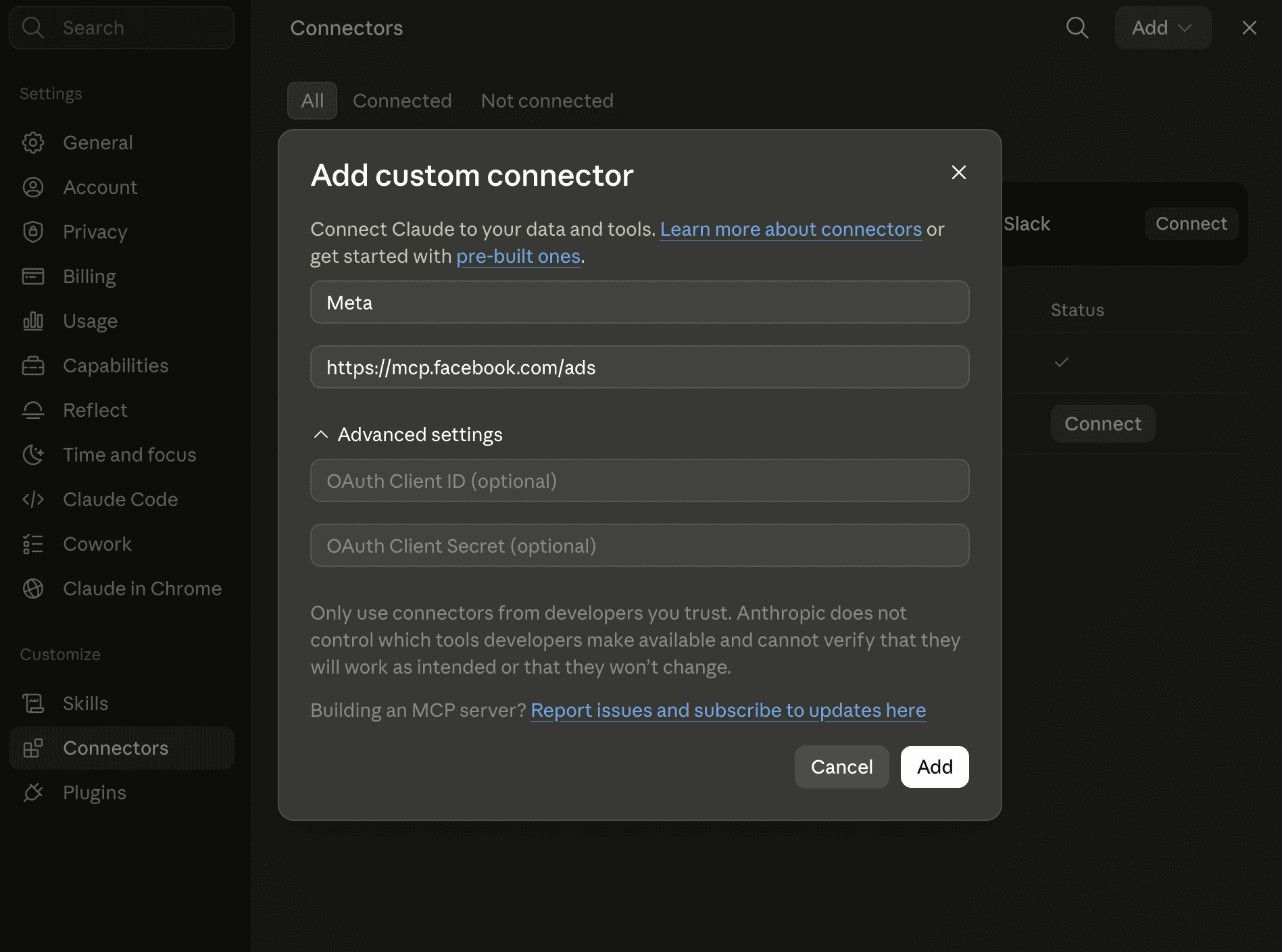The width and height of the screenshot is (1282, 952).
Task: Click the Connectors blocks icon
Action: click(33, 748)
